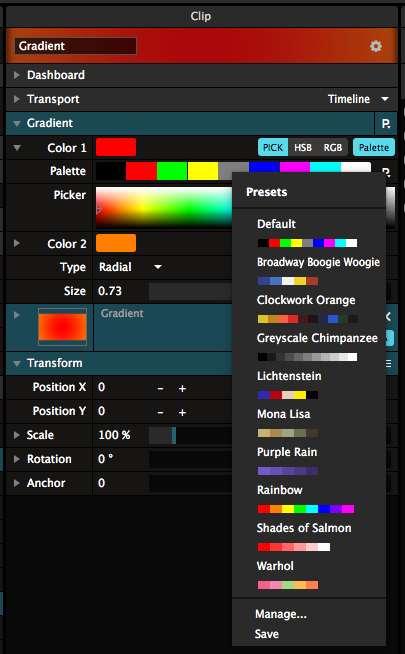Open clip settings gear icon

coord(375,46)
